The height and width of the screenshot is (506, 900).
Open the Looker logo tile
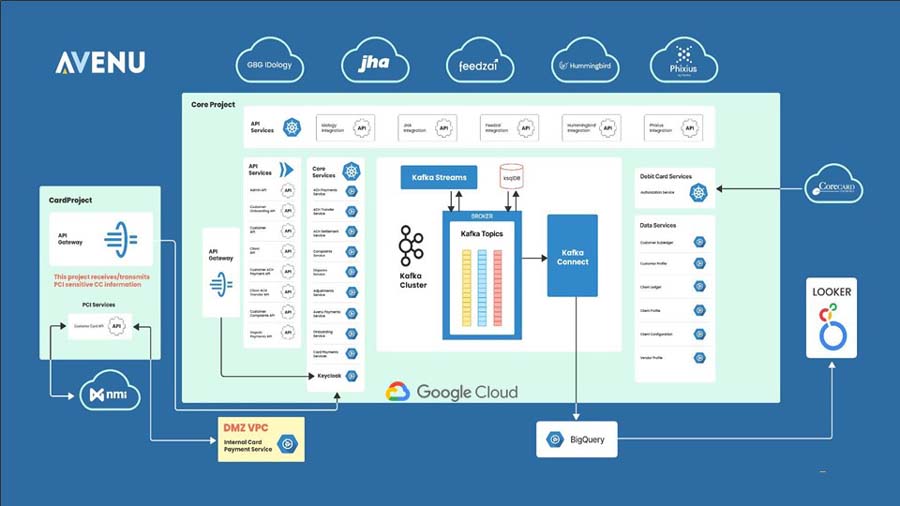coord(831,318)
